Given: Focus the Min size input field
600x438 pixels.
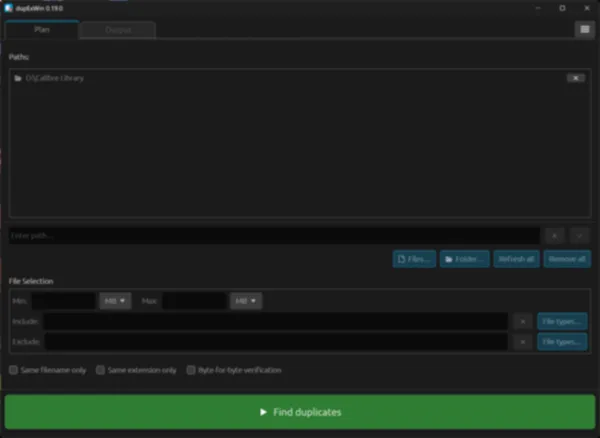Looking at the screenshot, I should tap(64, 301).
